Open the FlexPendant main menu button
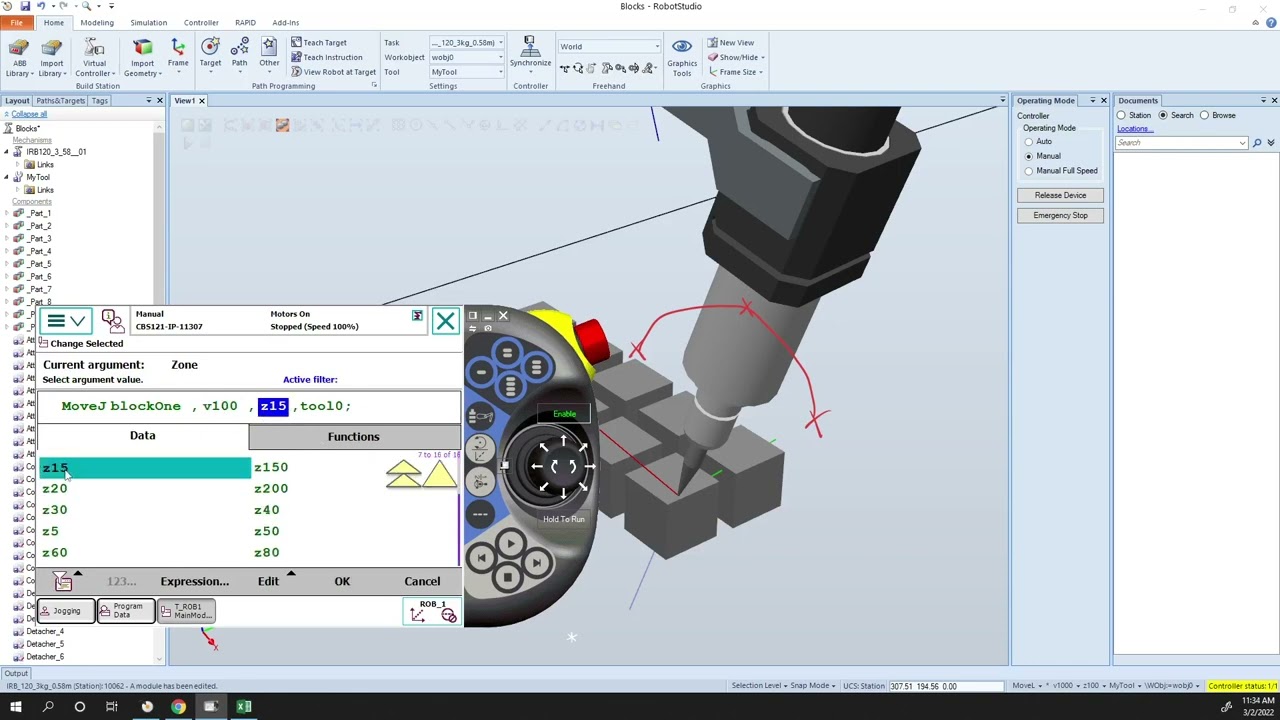Screen dimensions: 1280x720 click(66, 321)
